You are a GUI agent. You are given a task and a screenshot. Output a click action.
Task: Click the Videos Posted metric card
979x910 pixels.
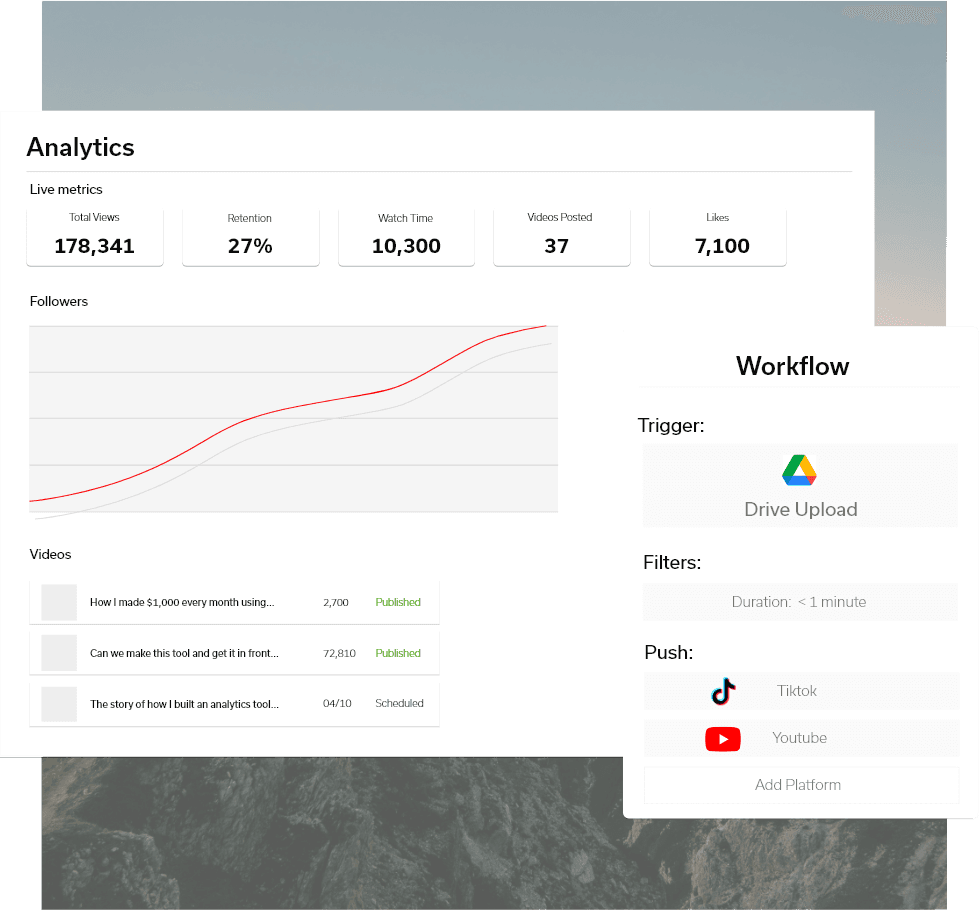click(561, 236)
